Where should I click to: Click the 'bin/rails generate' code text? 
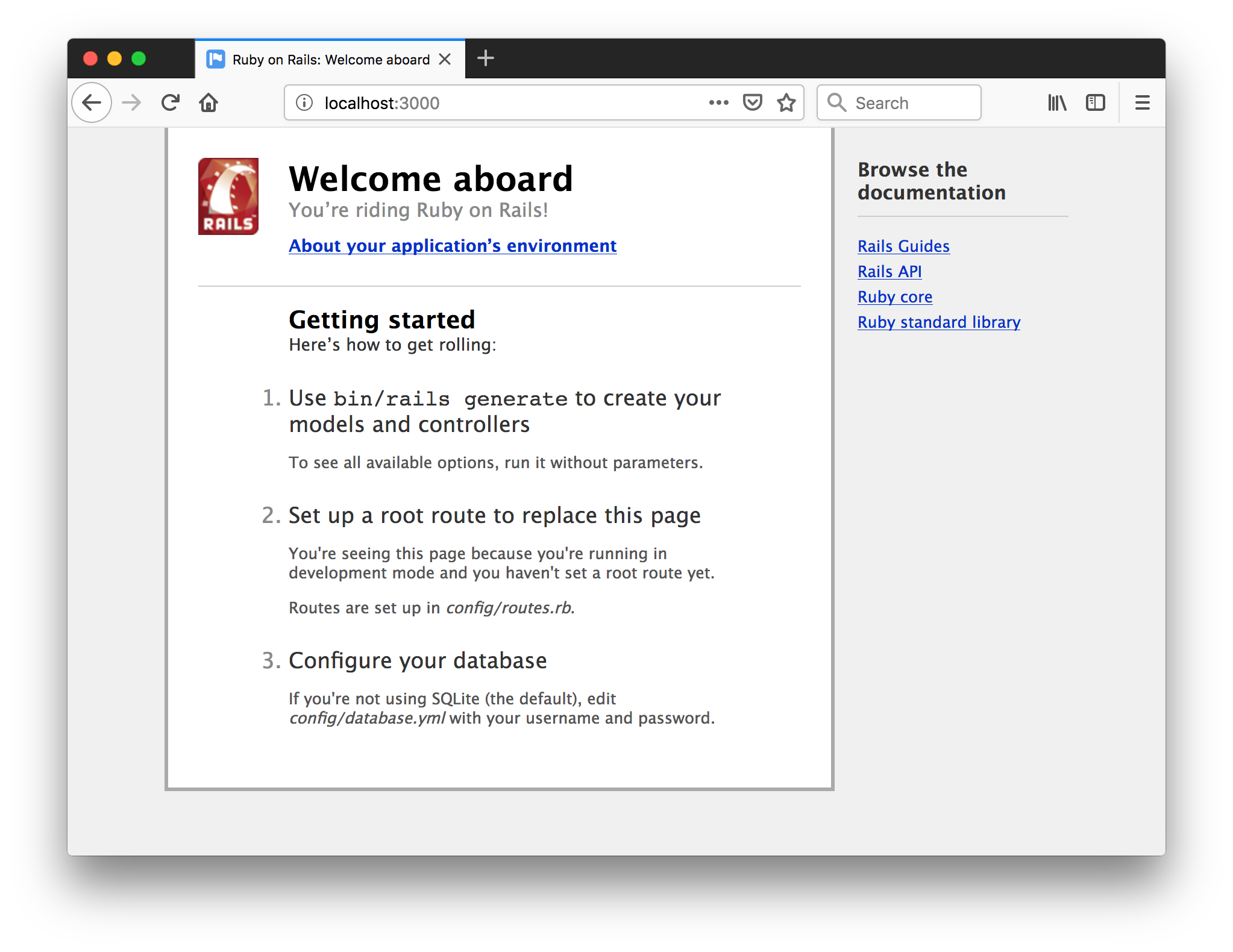451,399
